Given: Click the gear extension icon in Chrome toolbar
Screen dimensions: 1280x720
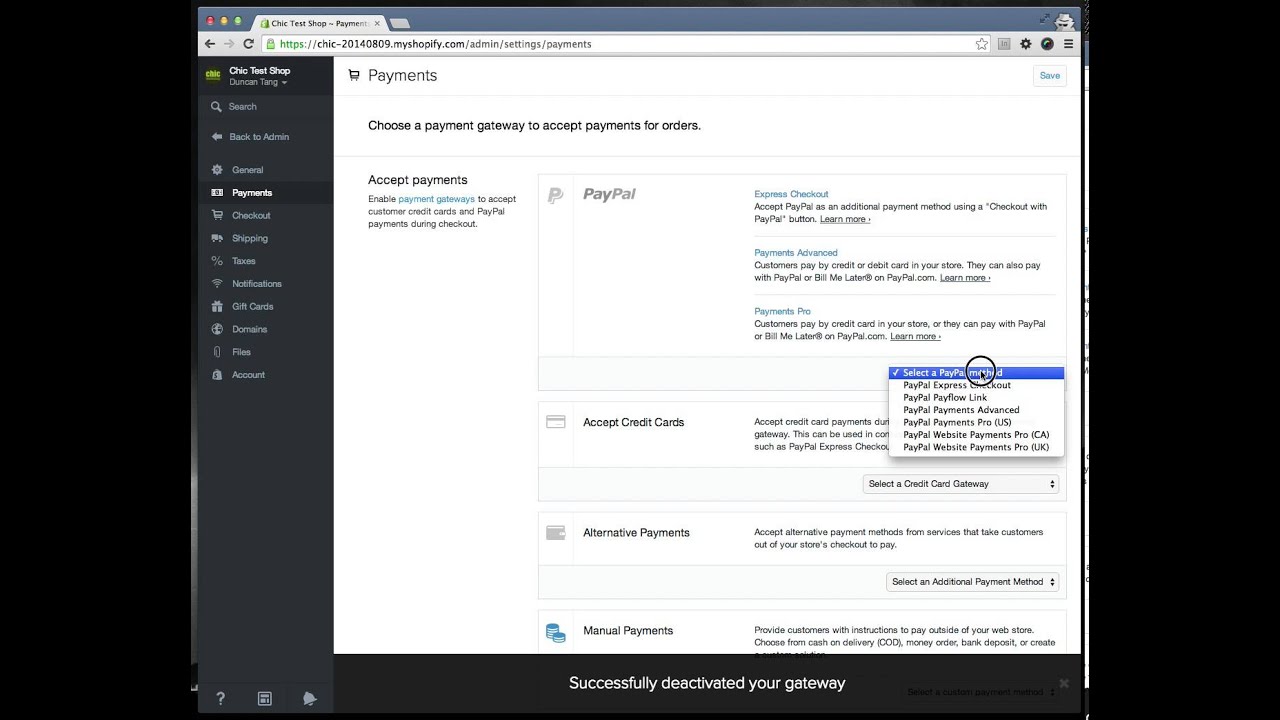Looking at the screenshot, I should point(1025,44).
